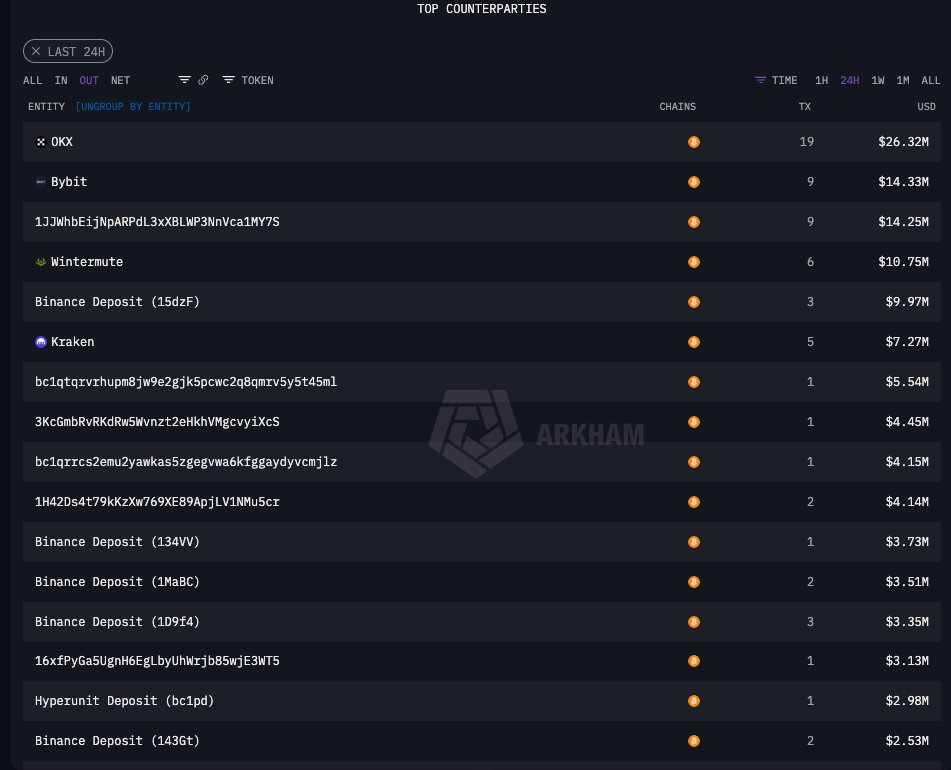
Task: Click Bitcoin icon in Binance Deposit (134VV) row
Action: point(694,542)
